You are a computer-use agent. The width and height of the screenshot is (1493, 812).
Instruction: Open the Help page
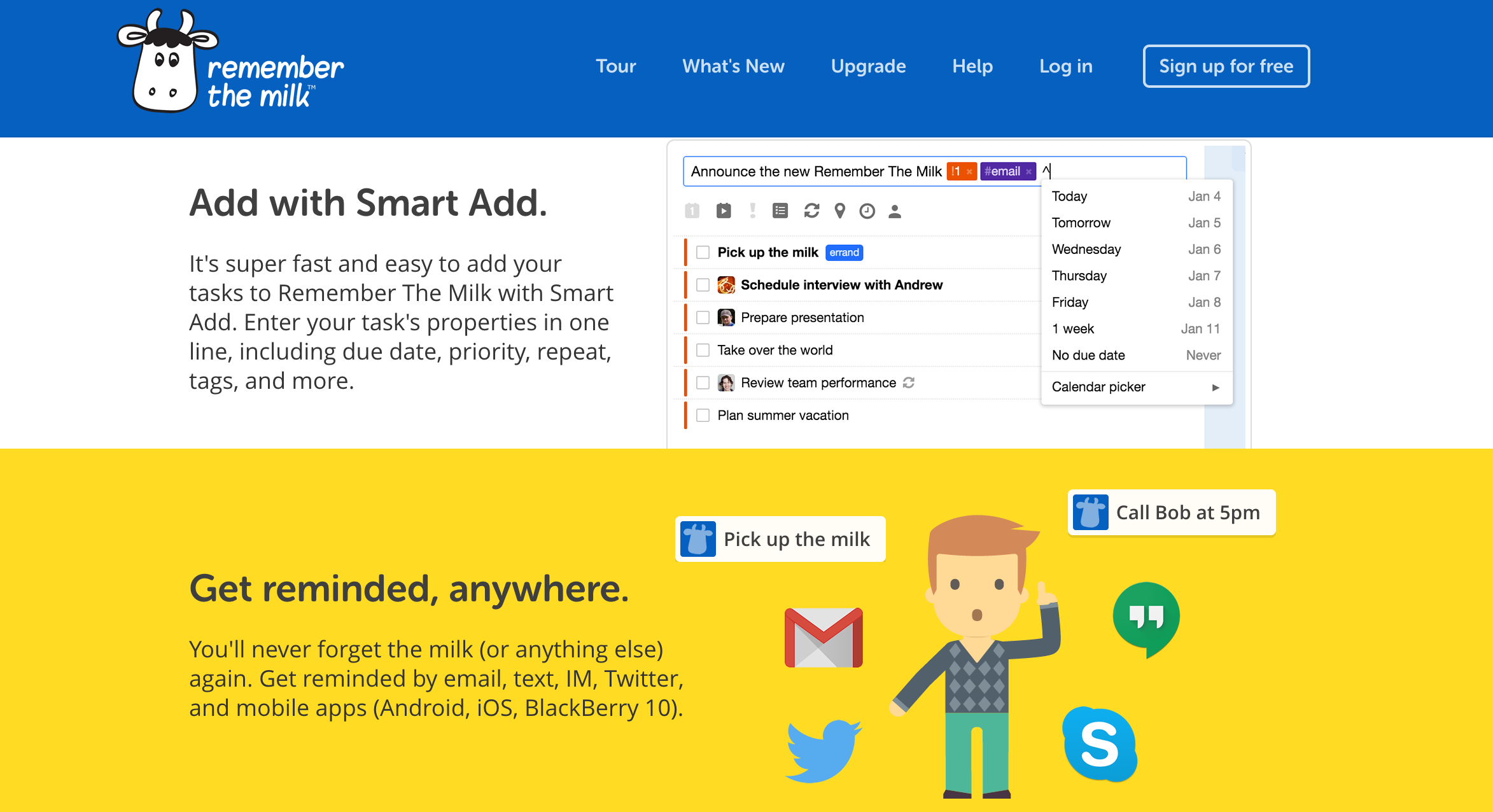pyautogui.click(x=972, y=66)
